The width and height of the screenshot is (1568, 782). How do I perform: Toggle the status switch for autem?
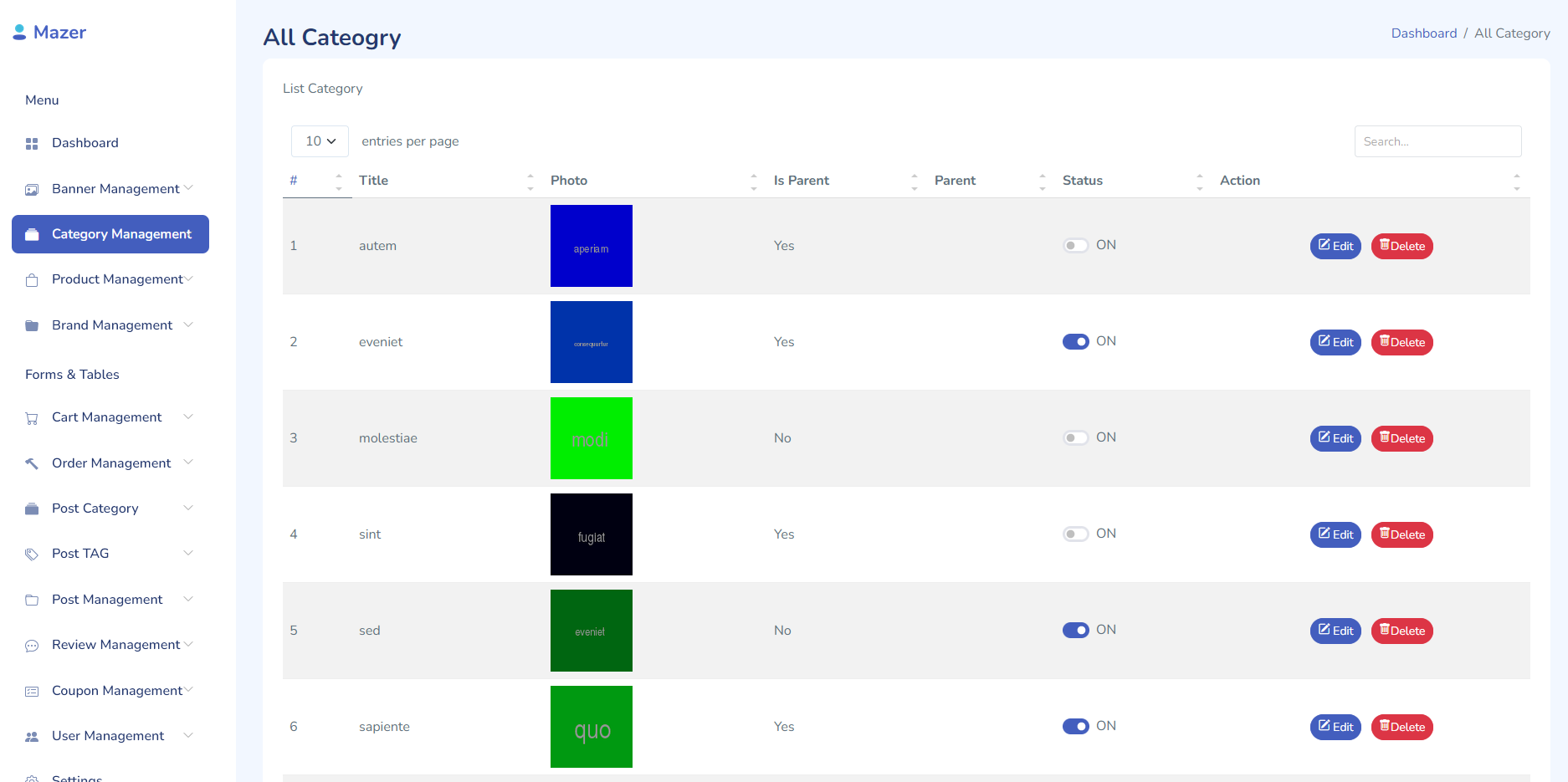[x=1075, y=245]
